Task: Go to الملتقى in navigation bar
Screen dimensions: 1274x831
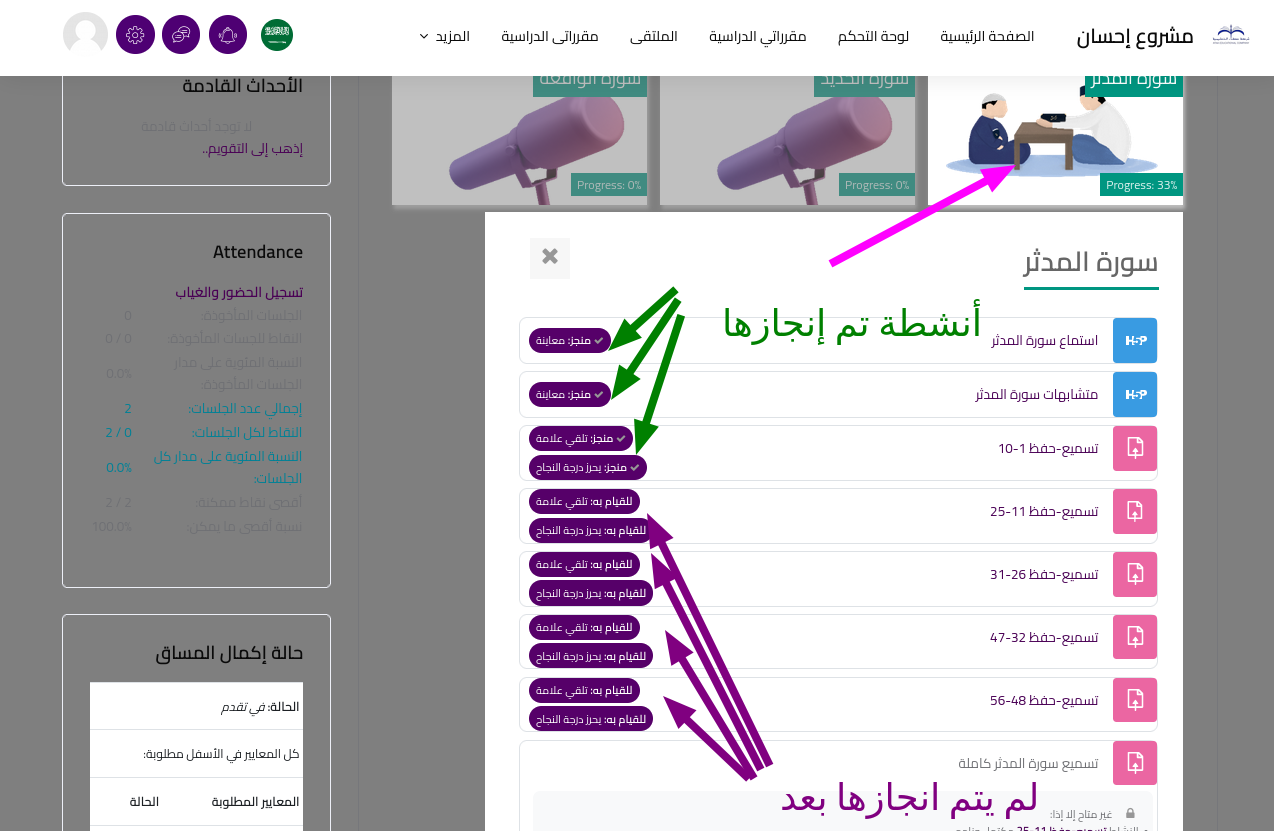Action: 653,36
